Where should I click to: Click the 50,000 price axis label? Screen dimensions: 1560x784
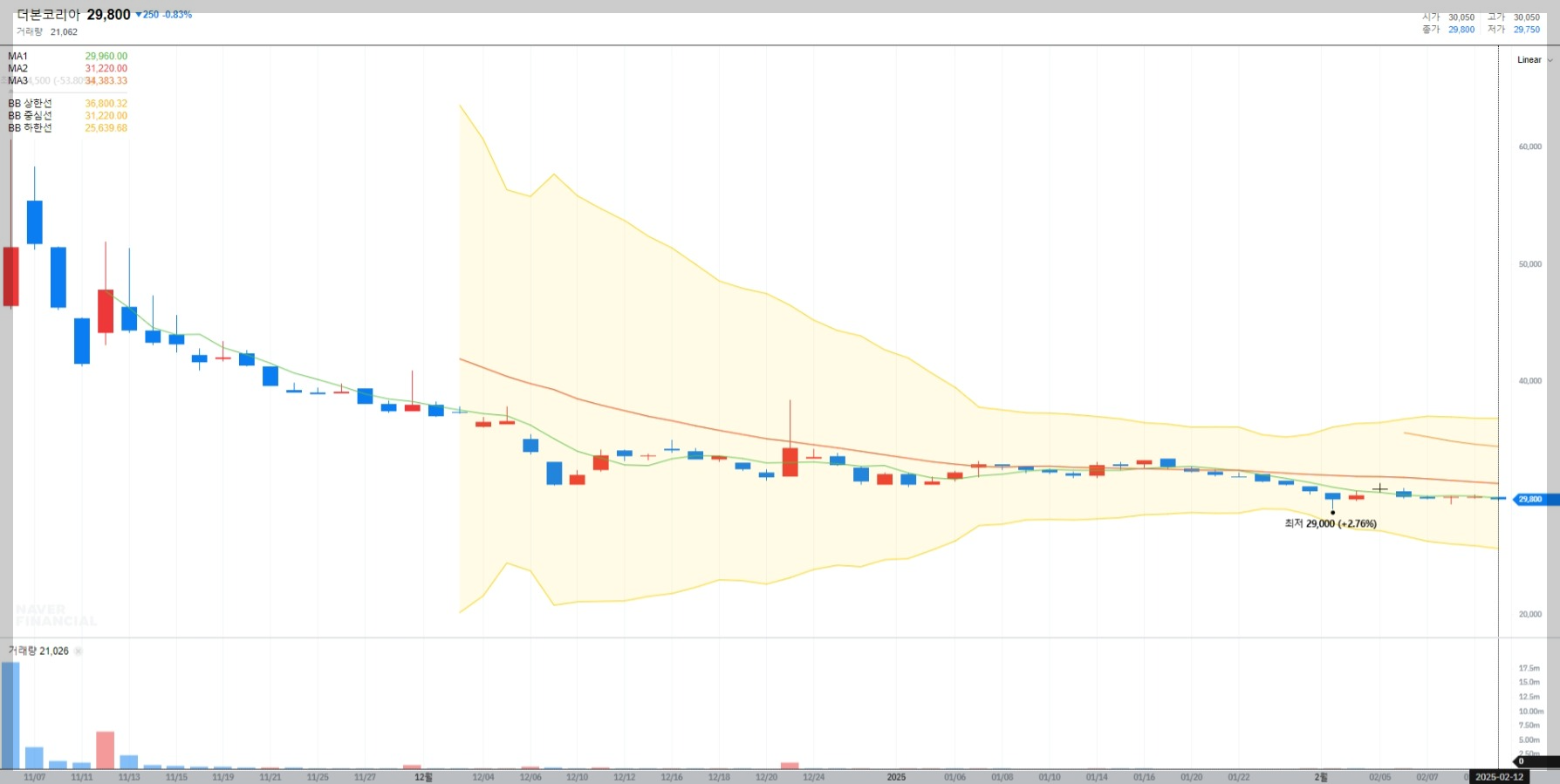(1530, 264)
